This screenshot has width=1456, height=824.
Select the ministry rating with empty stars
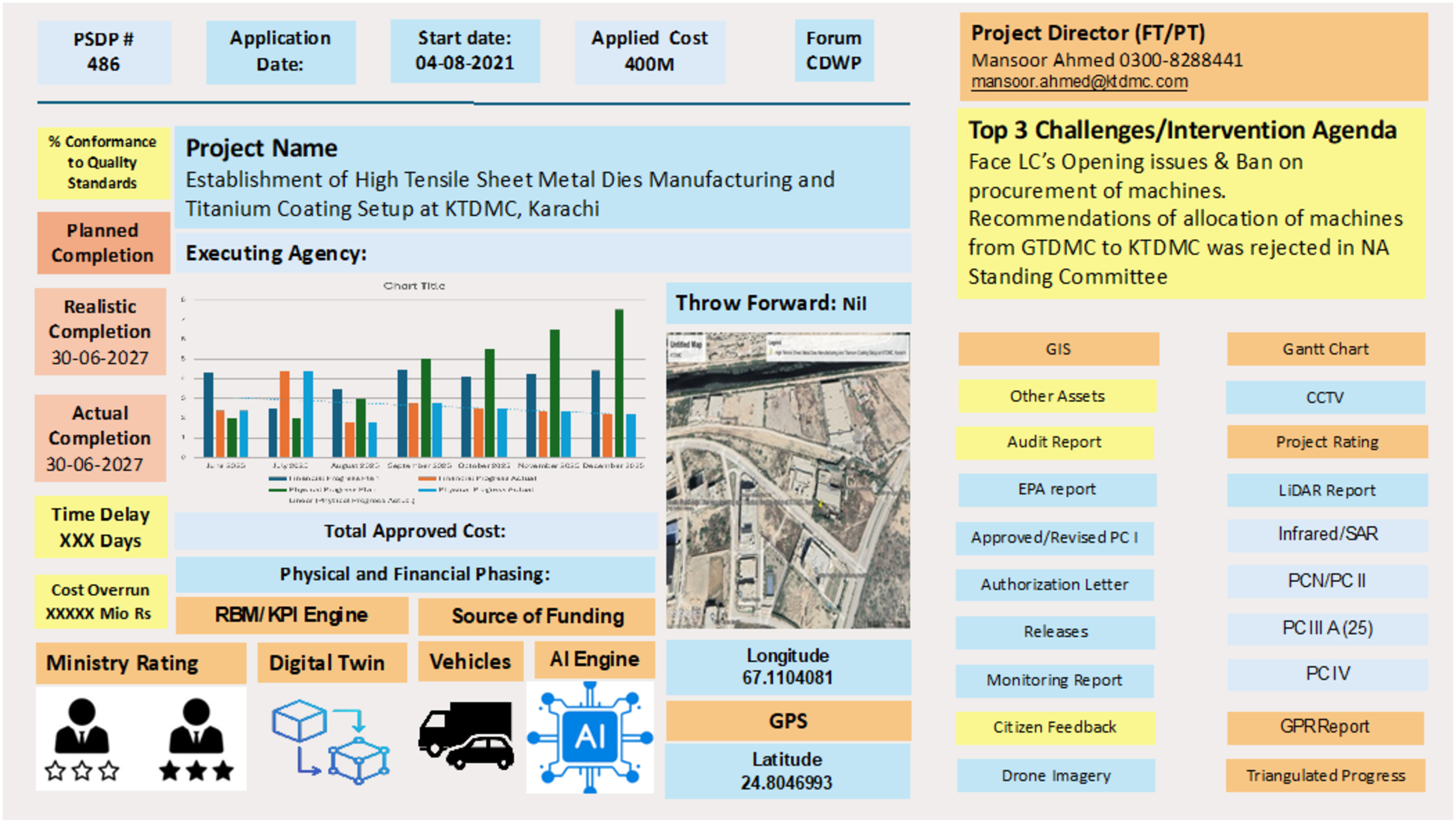pyautogui.click(x=82, y=740)
